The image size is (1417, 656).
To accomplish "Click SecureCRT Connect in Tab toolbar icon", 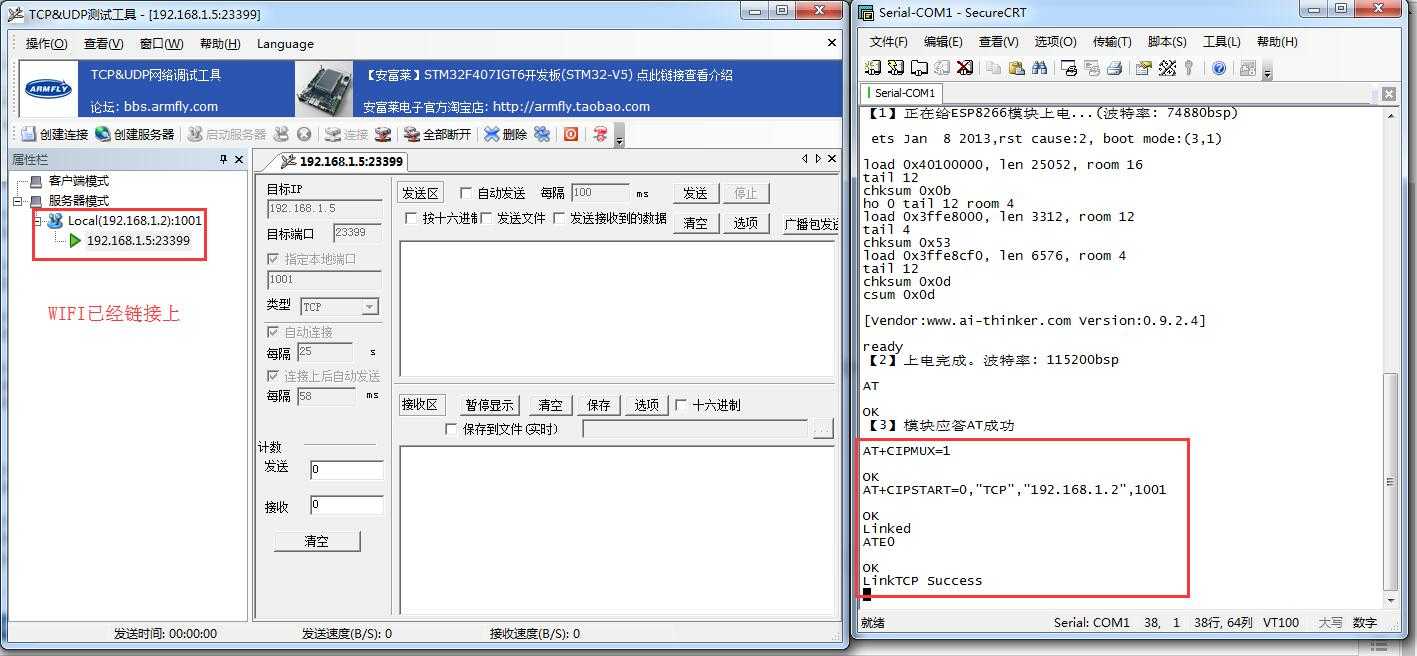I will (918, 68).
